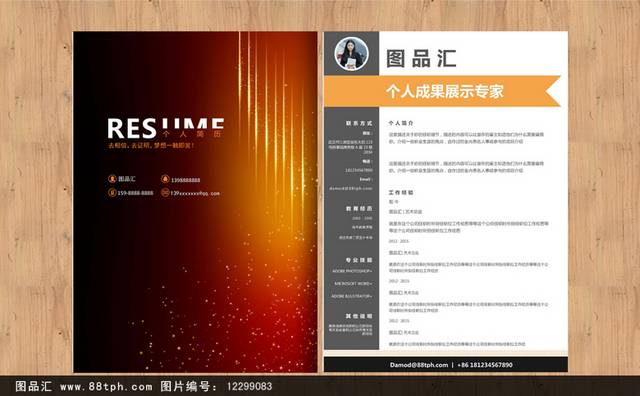Select the 专业技能 sidebar heading
Image resolution: width=640 pixels, height=396 pixels.
[359, 260]
